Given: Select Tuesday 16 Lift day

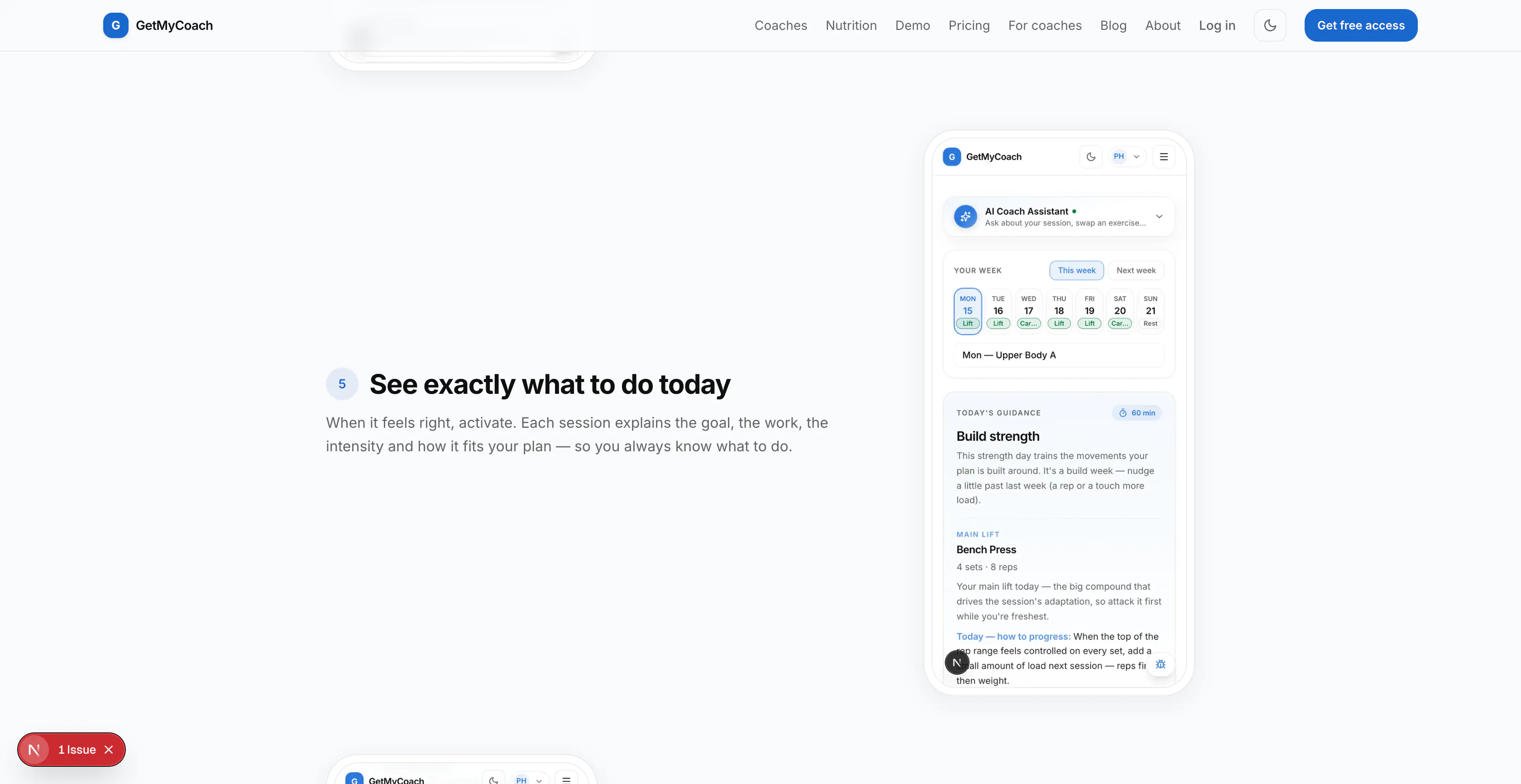Looking at the screenshot, I should click(x=998, y=311).
